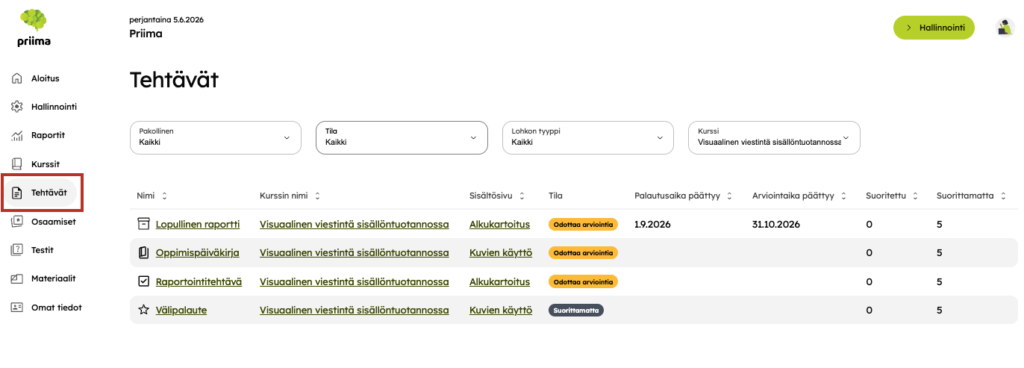The image size is (1024, 368).
Task: Click the Osaamiset badge icon
Action: point(18,221)
